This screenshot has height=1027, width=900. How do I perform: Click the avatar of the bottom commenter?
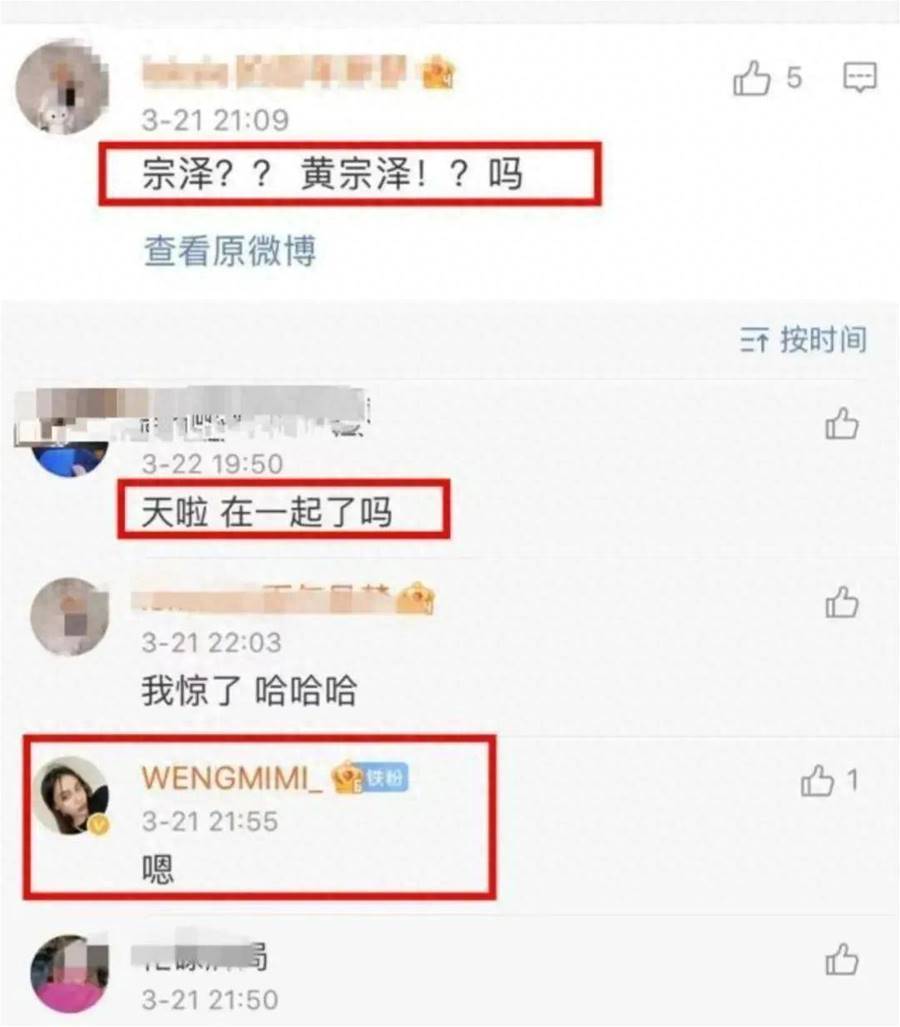pos(70,974)
